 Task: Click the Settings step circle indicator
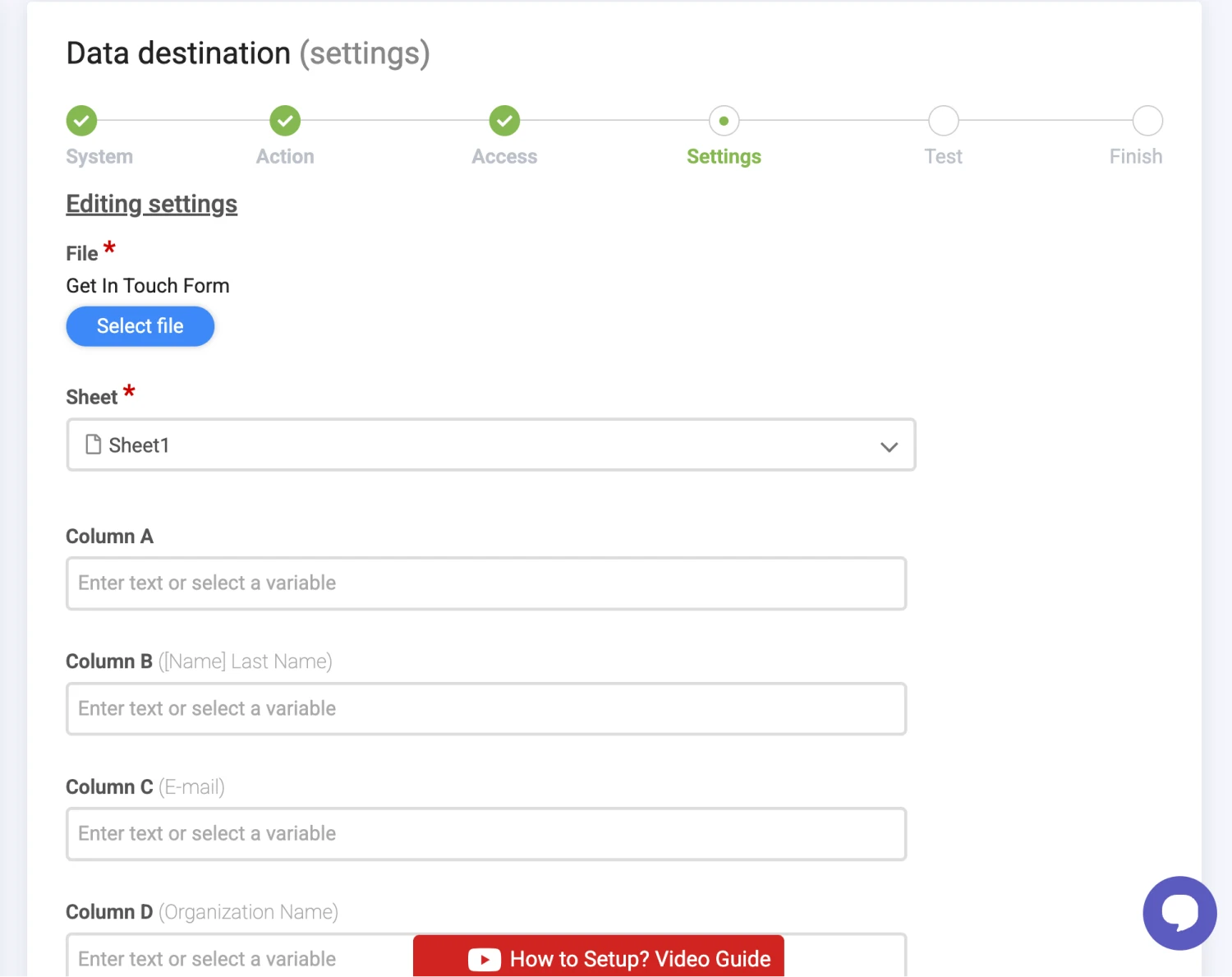coord(724,121)
